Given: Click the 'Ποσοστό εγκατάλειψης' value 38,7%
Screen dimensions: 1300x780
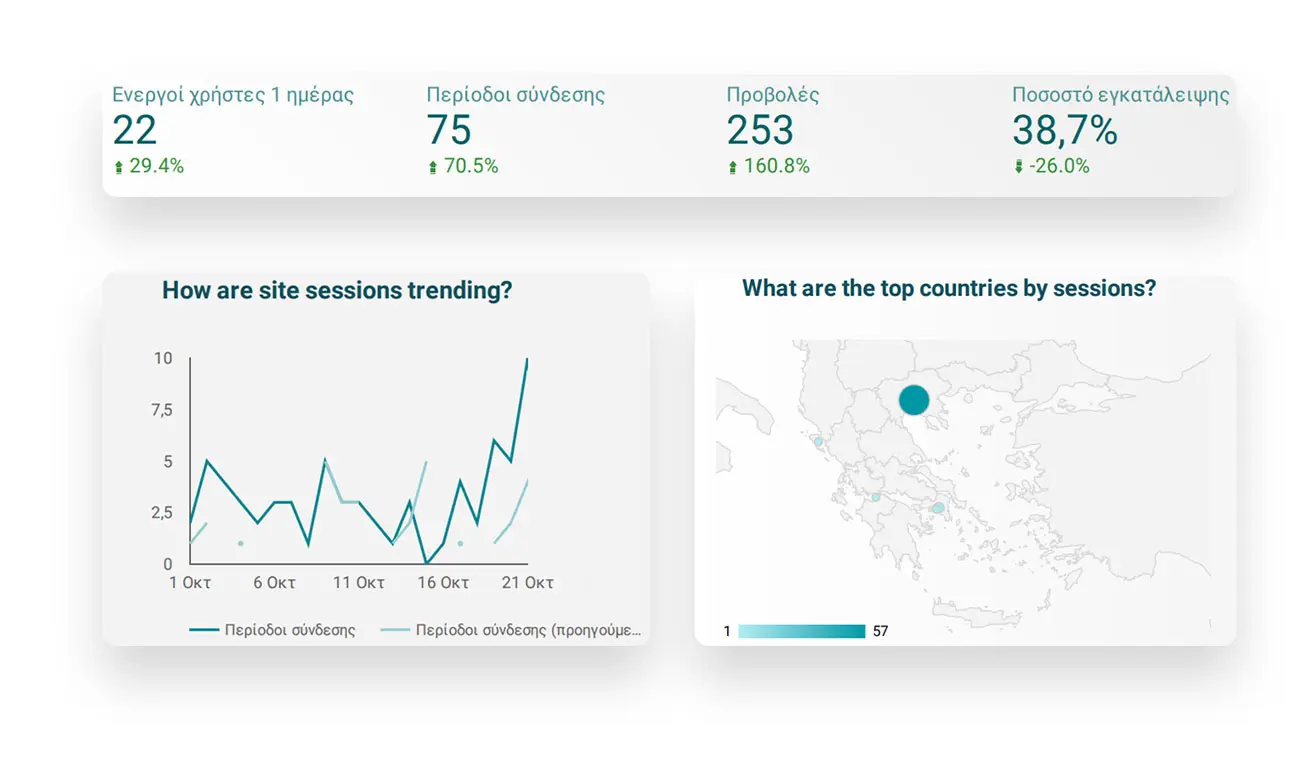Looking at the screenshot, I should 1064,131.
